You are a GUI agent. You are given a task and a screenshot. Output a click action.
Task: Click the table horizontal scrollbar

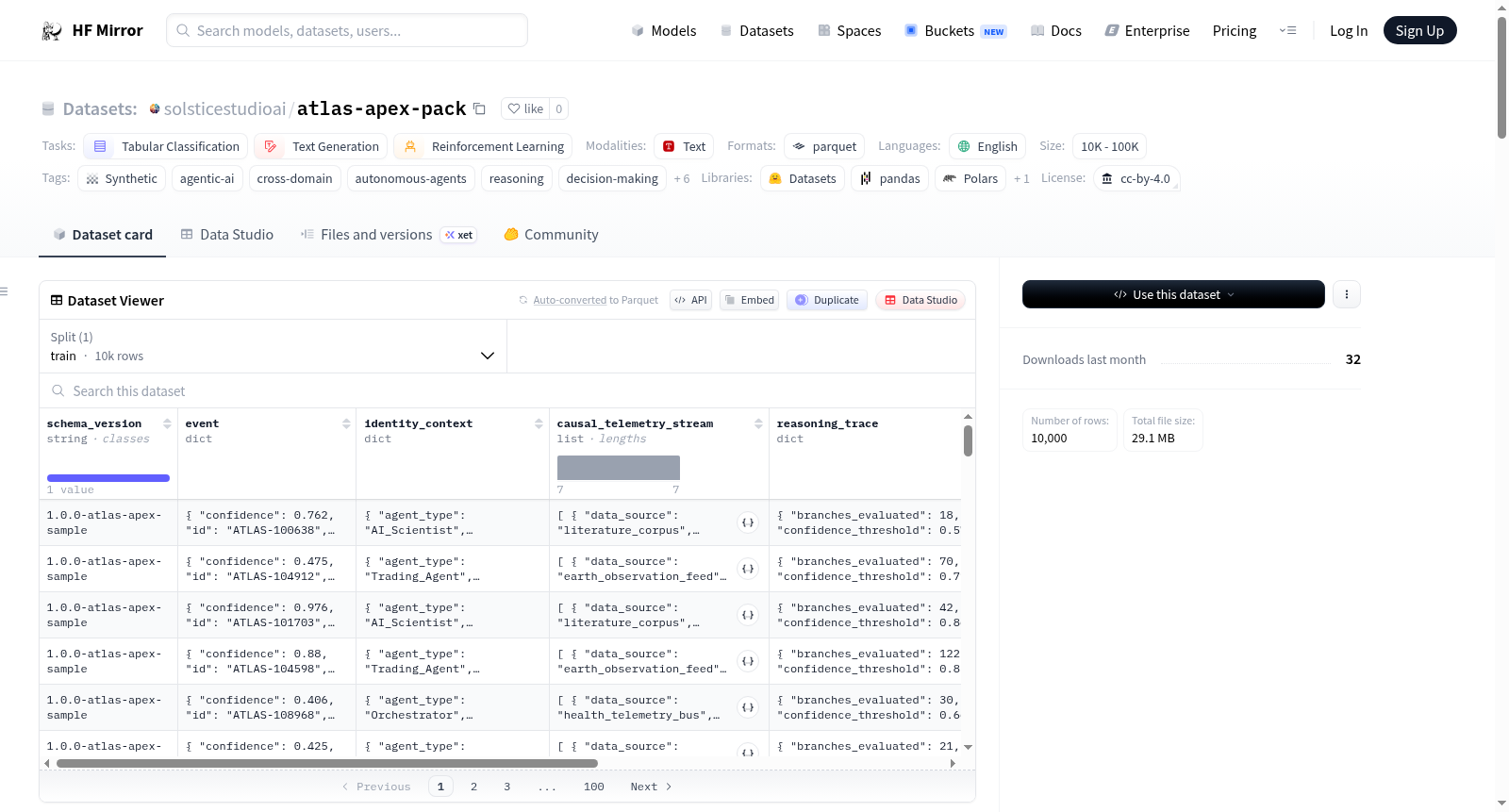327,764
